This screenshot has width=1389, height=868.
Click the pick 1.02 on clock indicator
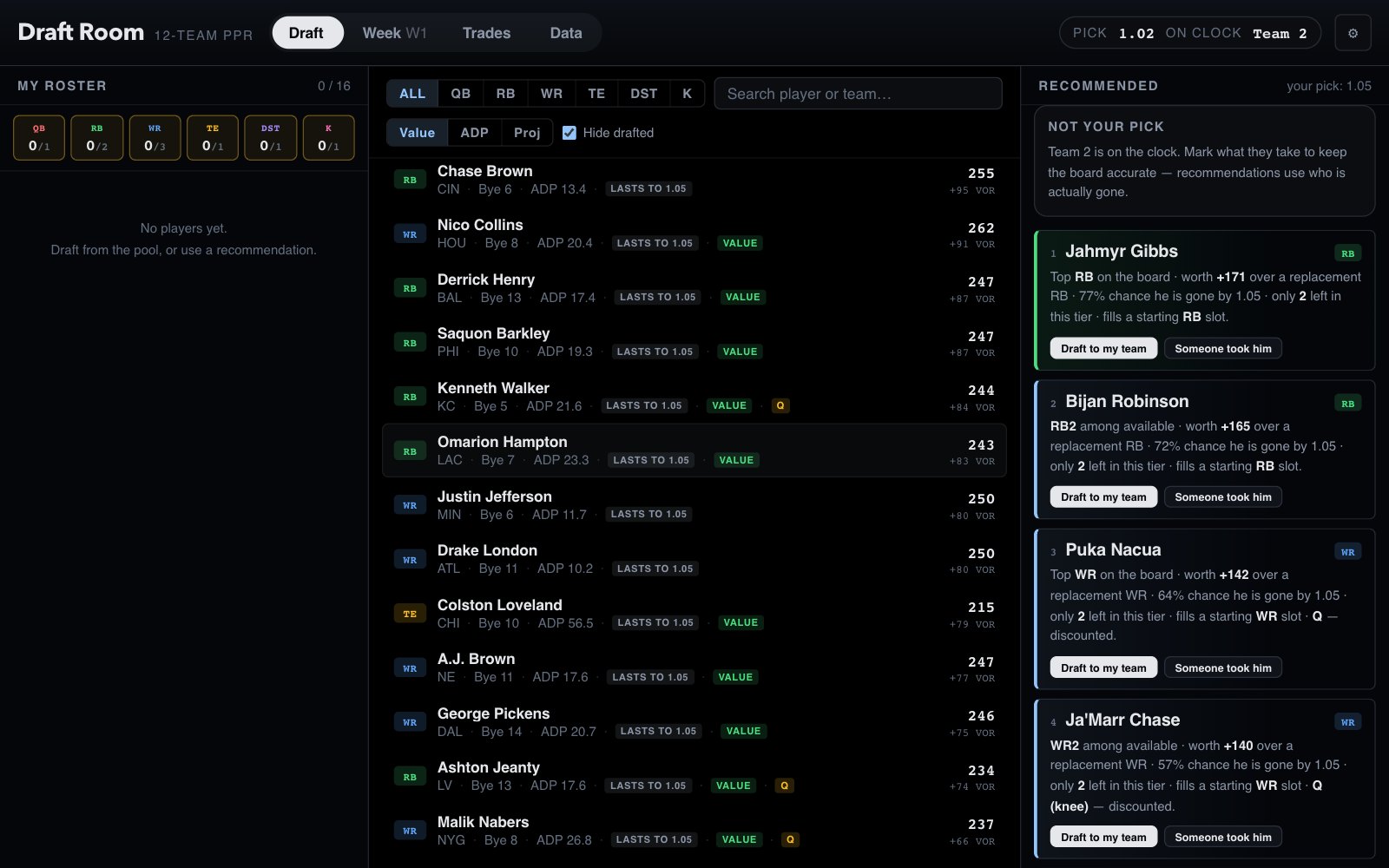(x=1189, y=33)
